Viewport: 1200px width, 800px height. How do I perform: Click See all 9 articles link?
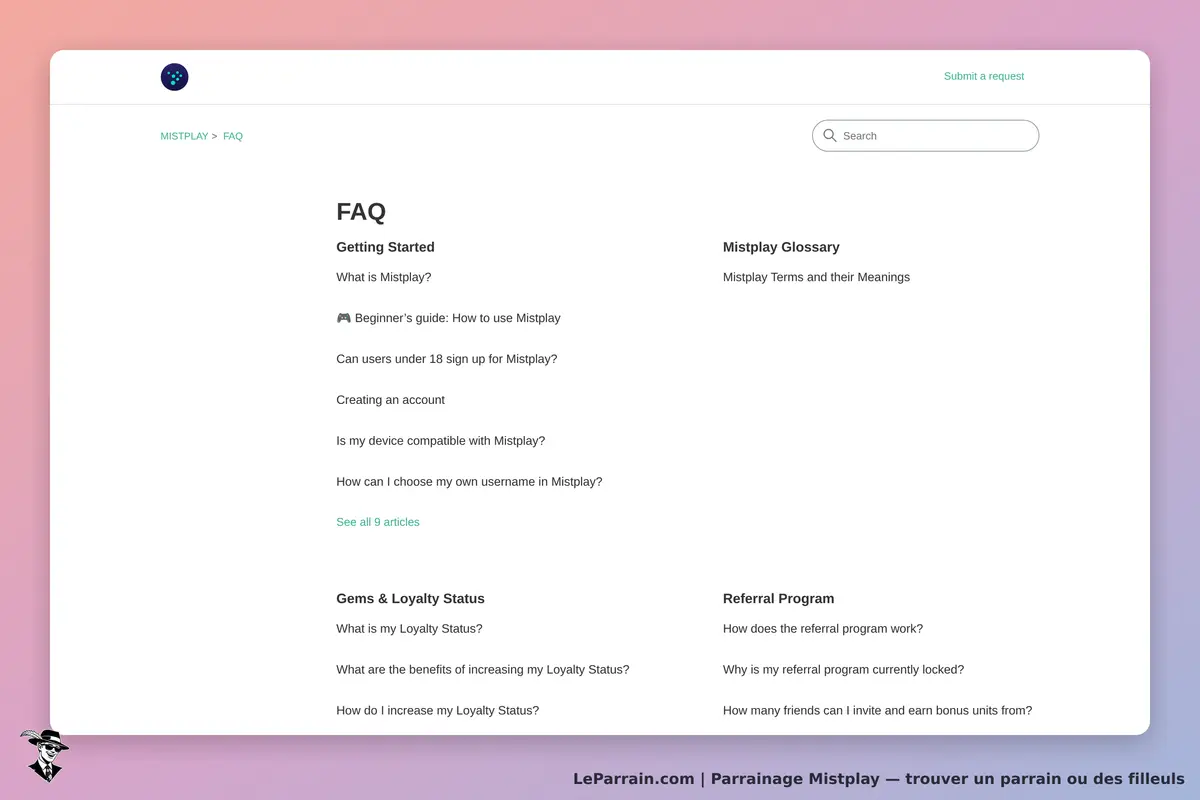pos(378,522)
